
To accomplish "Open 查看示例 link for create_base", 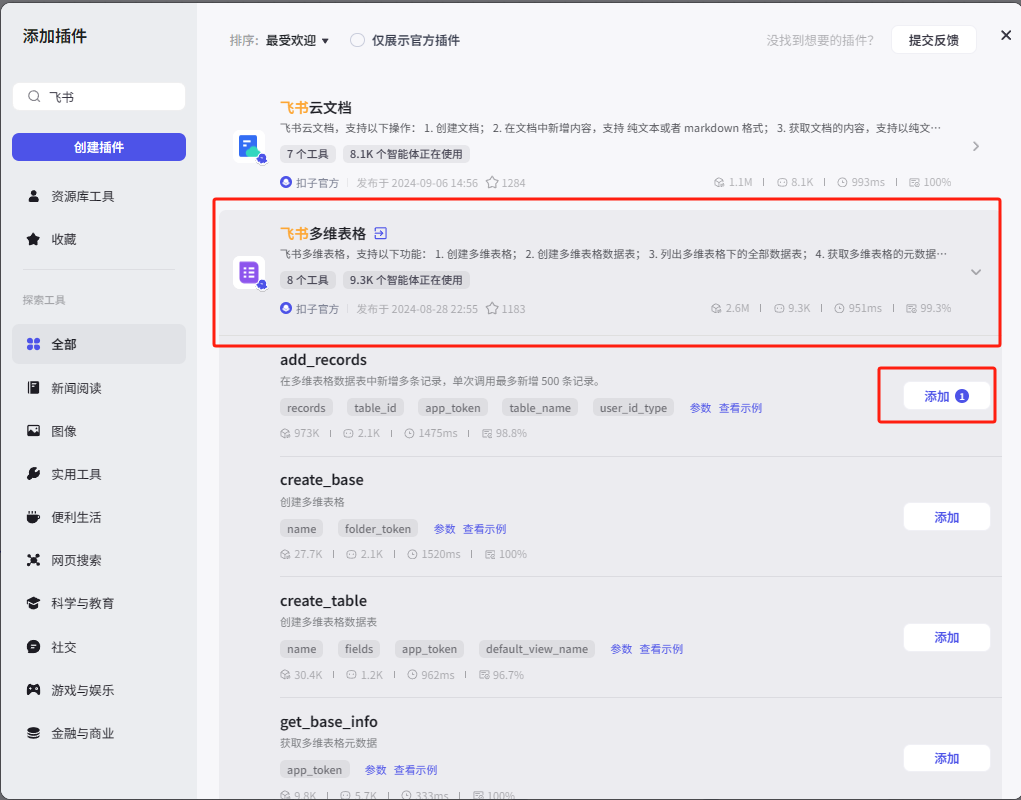I will [x=484, y=529].
